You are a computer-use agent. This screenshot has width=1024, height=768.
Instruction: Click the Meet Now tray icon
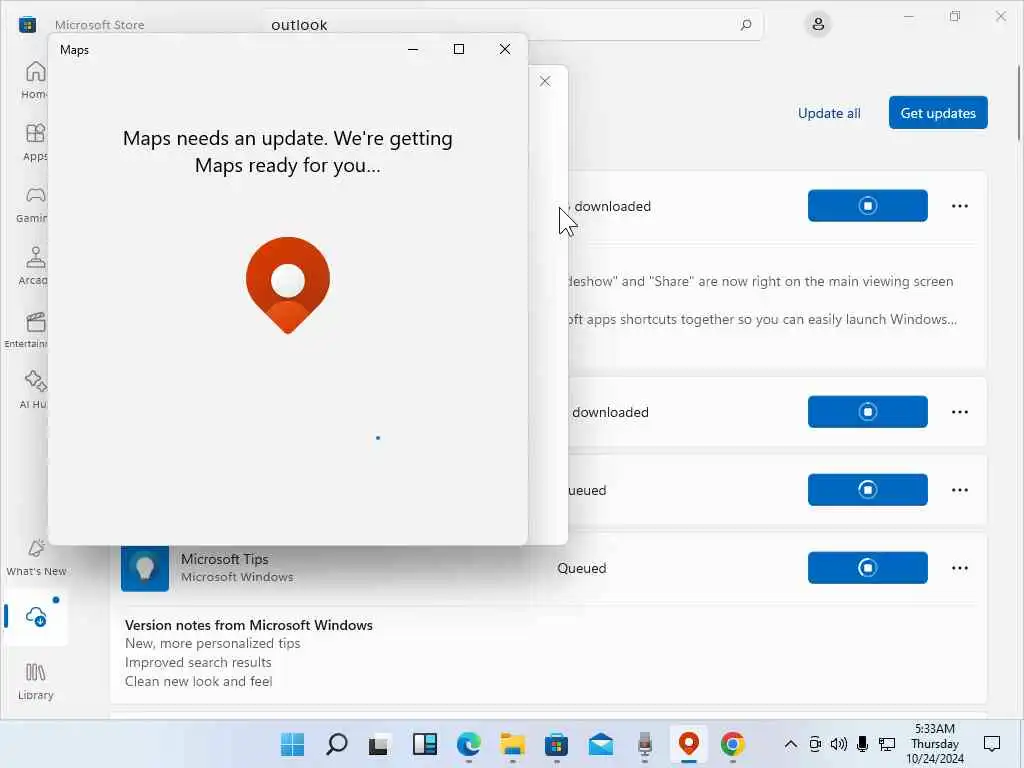tap(815, 744)
